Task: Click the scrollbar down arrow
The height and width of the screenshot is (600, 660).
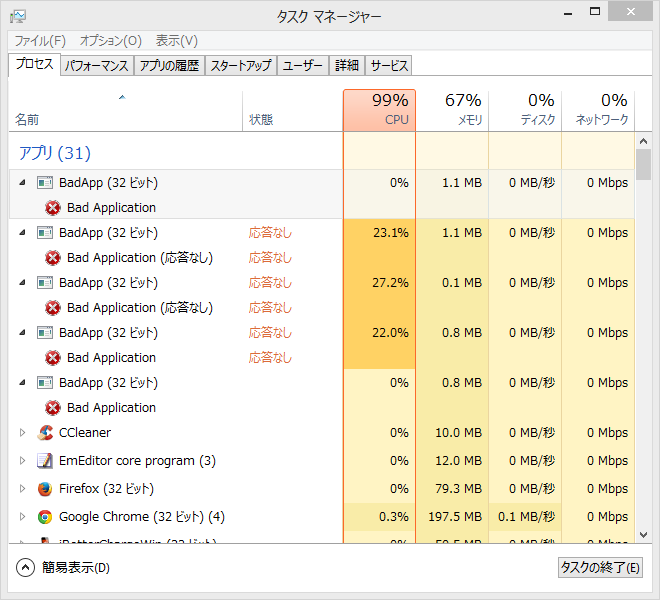Action: pos(643,535)
